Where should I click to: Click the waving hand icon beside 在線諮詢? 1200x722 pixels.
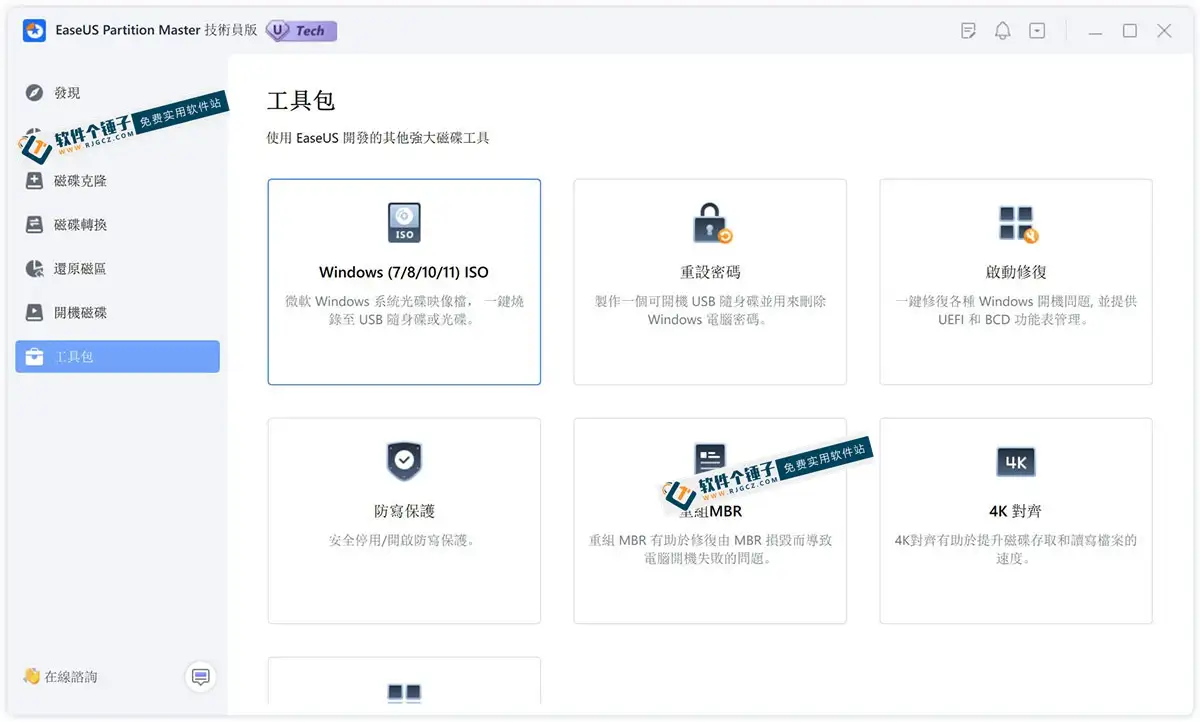pos(32,677)
